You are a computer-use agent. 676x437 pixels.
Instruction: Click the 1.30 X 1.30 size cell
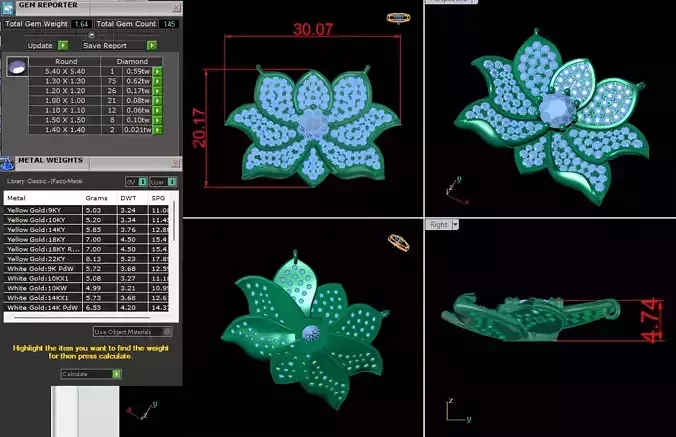click(65, 81)
